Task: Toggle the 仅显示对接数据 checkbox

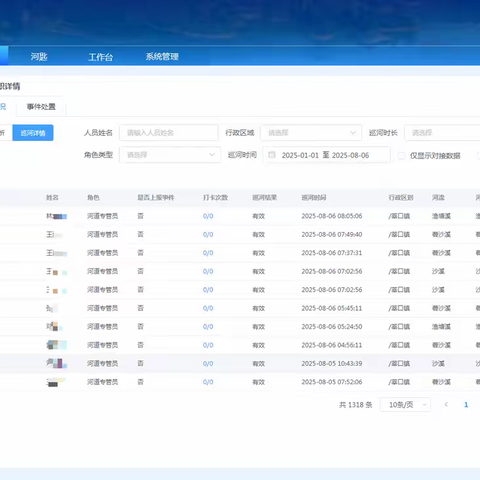Action: tap(402, 155)
